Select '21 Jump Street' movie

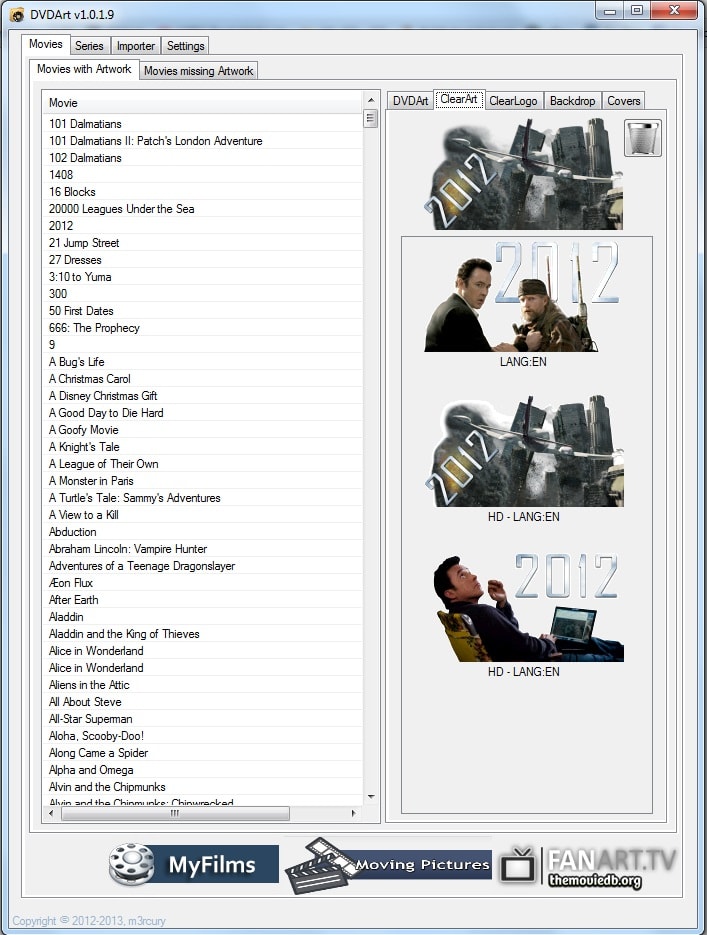(x=203, y=243)
